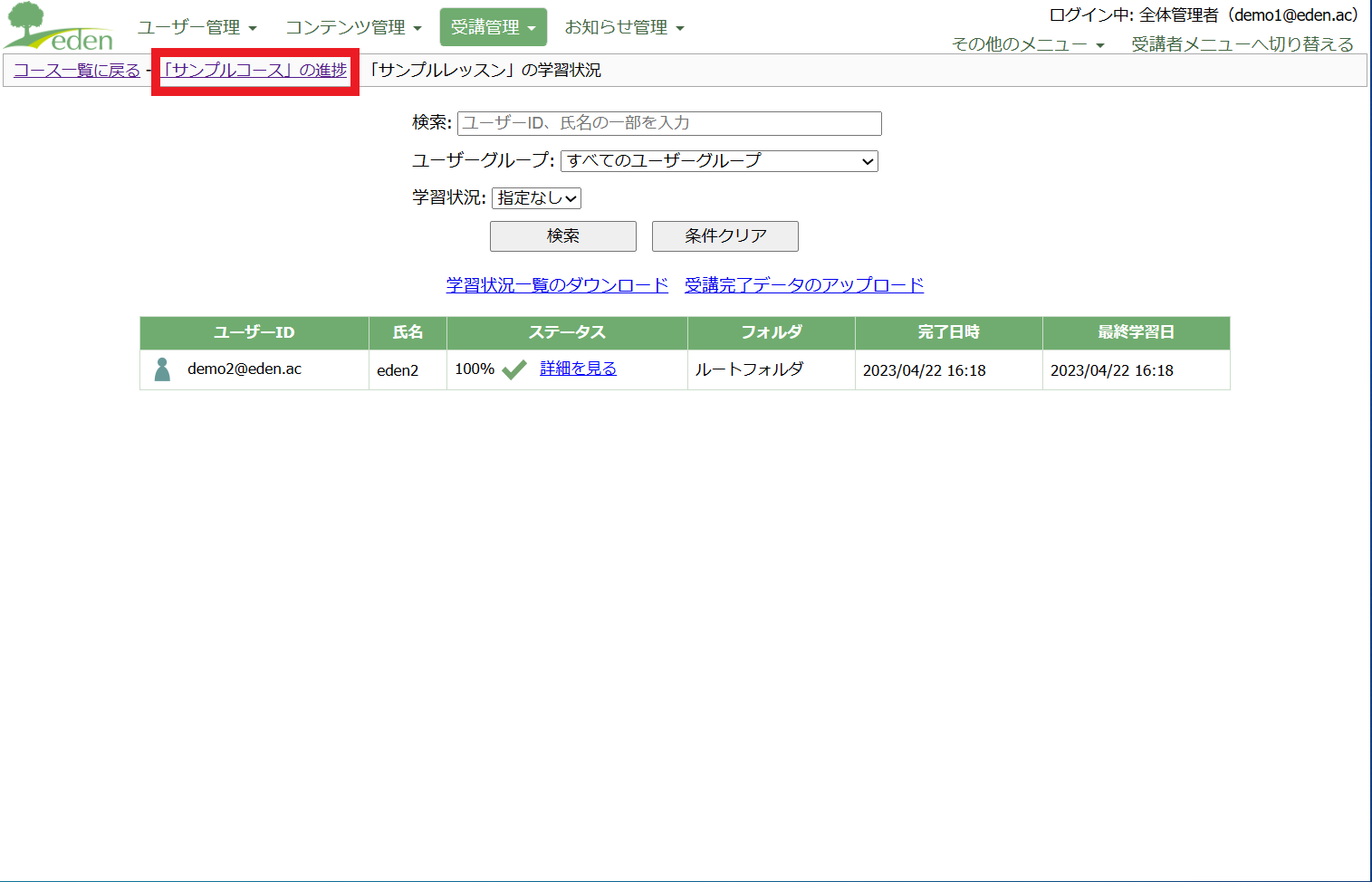This screenshot has height=882, width=1372.
Task: Click 学習状況一覧のダウンロード link
Action: [557, 285]
